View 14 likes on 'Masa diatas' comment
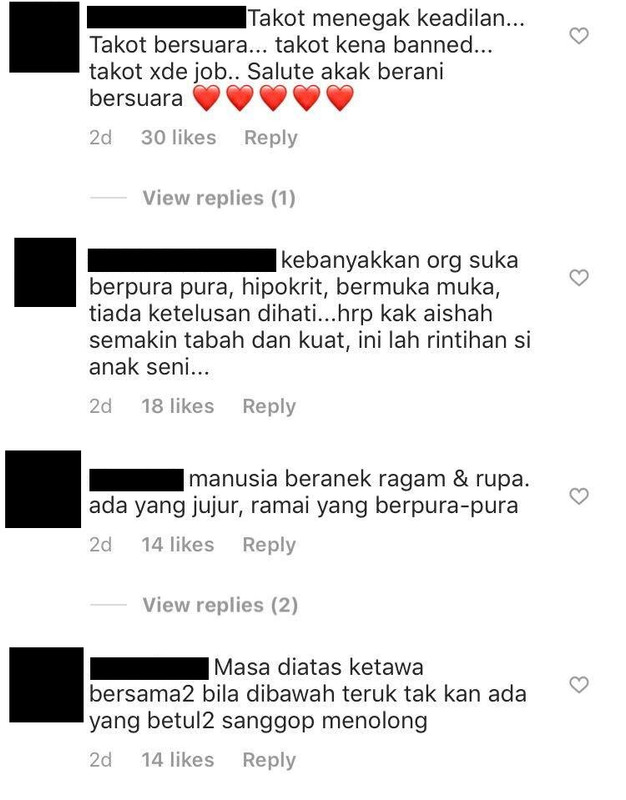This screenshot has height=800, width=626. tap(178, 760)
